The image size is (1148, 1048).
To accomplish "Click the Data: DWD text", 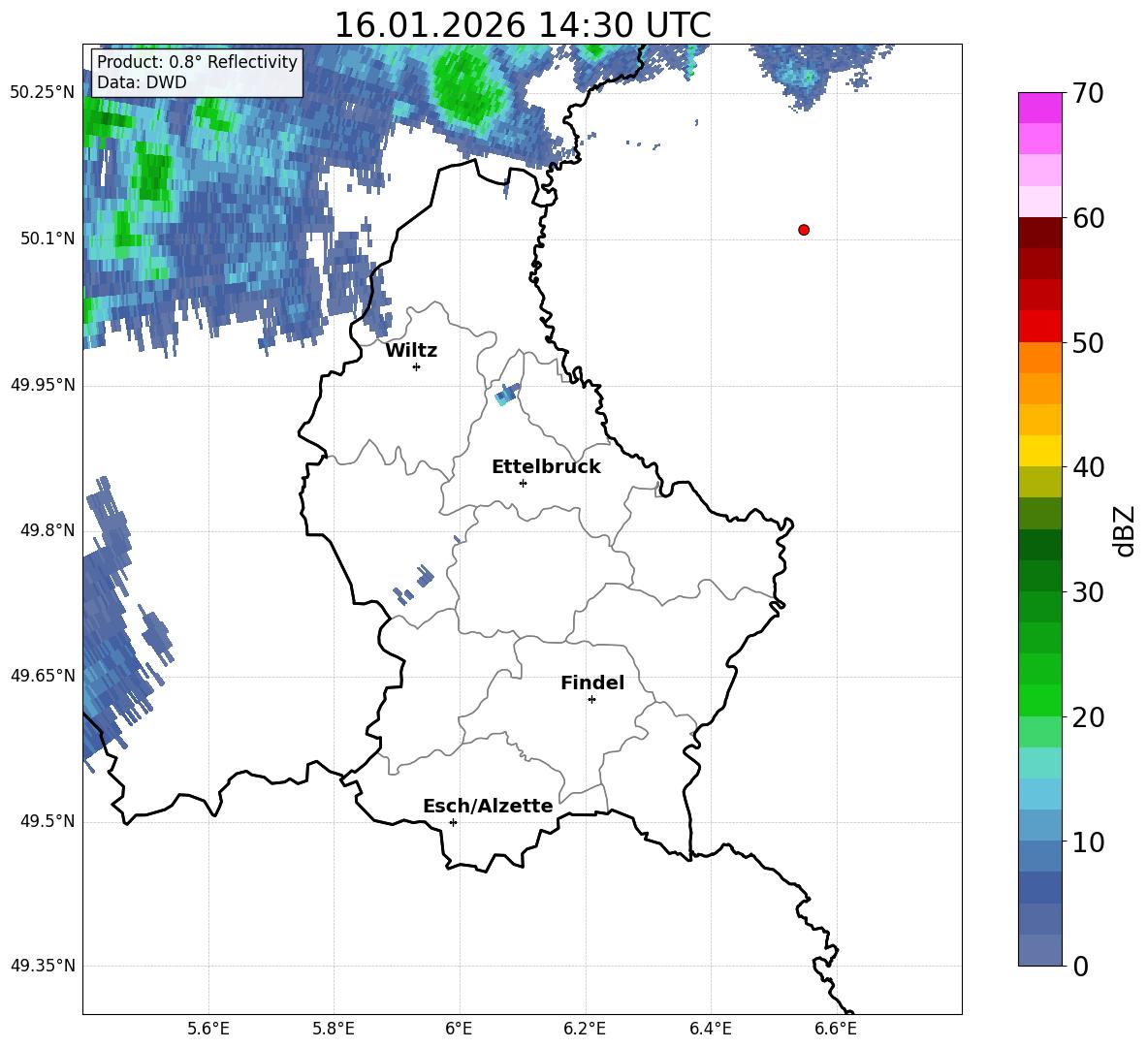I will [x=142, y=82].
